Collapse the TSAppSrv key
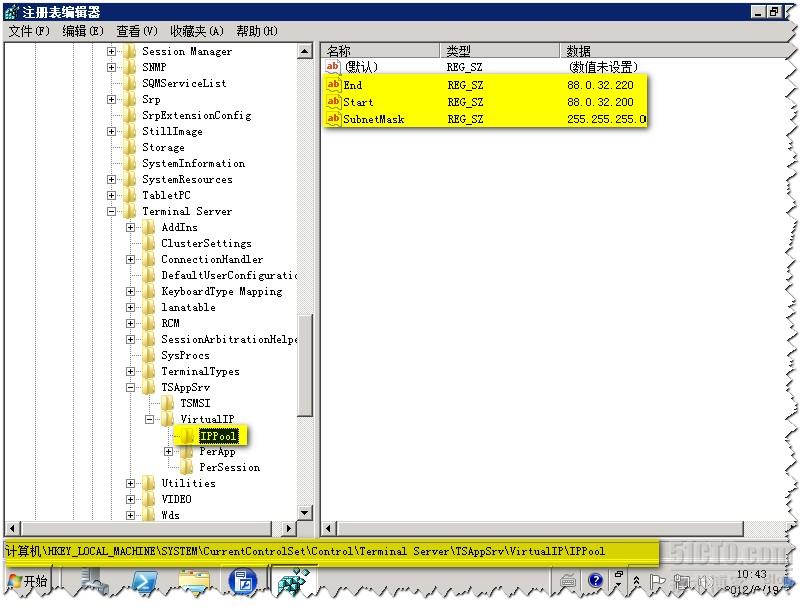The width and height of the screenshot is (807, 607). [130, 387]
